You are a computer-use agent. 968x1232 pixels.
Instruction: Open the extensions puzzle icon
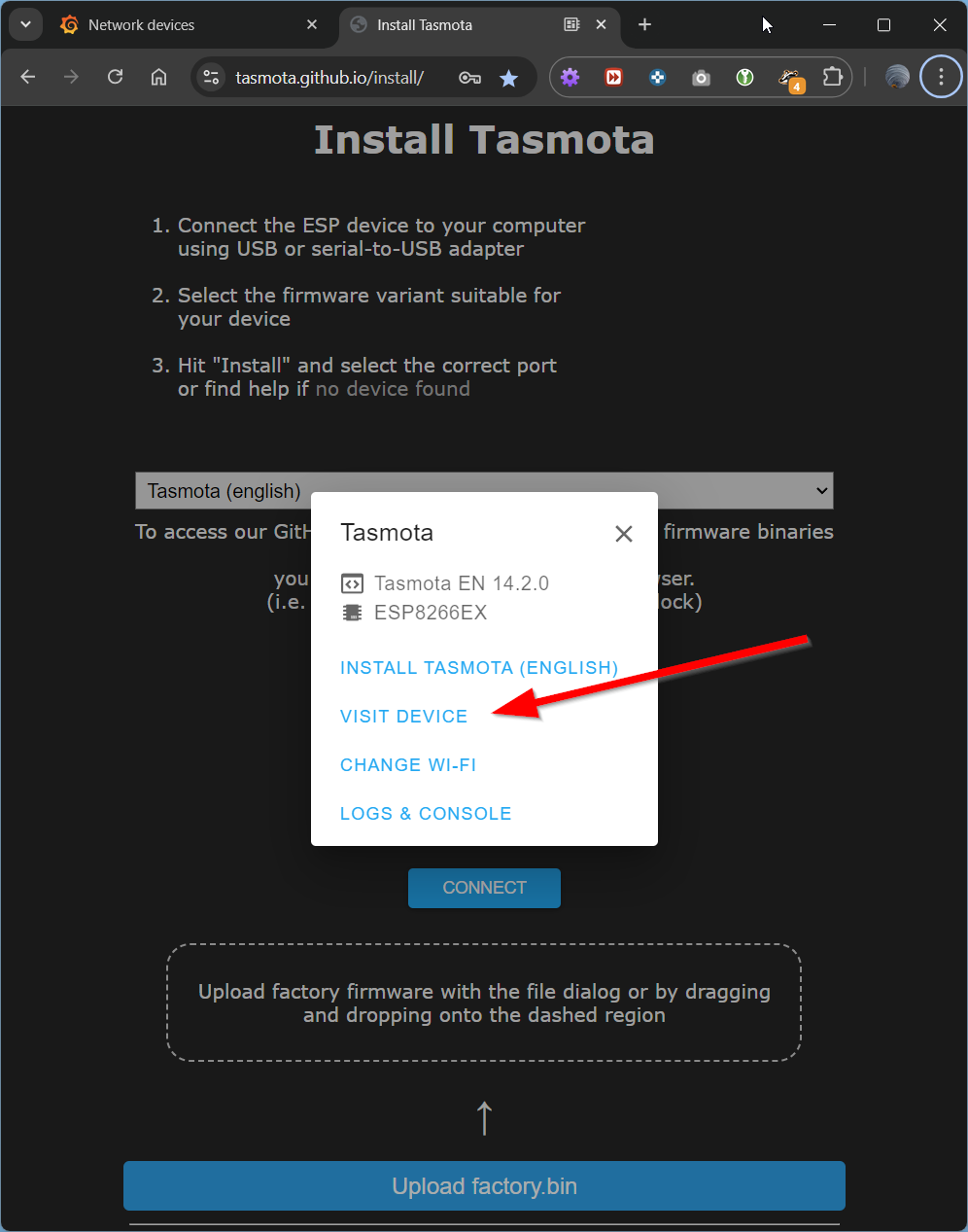click(832, 77)
